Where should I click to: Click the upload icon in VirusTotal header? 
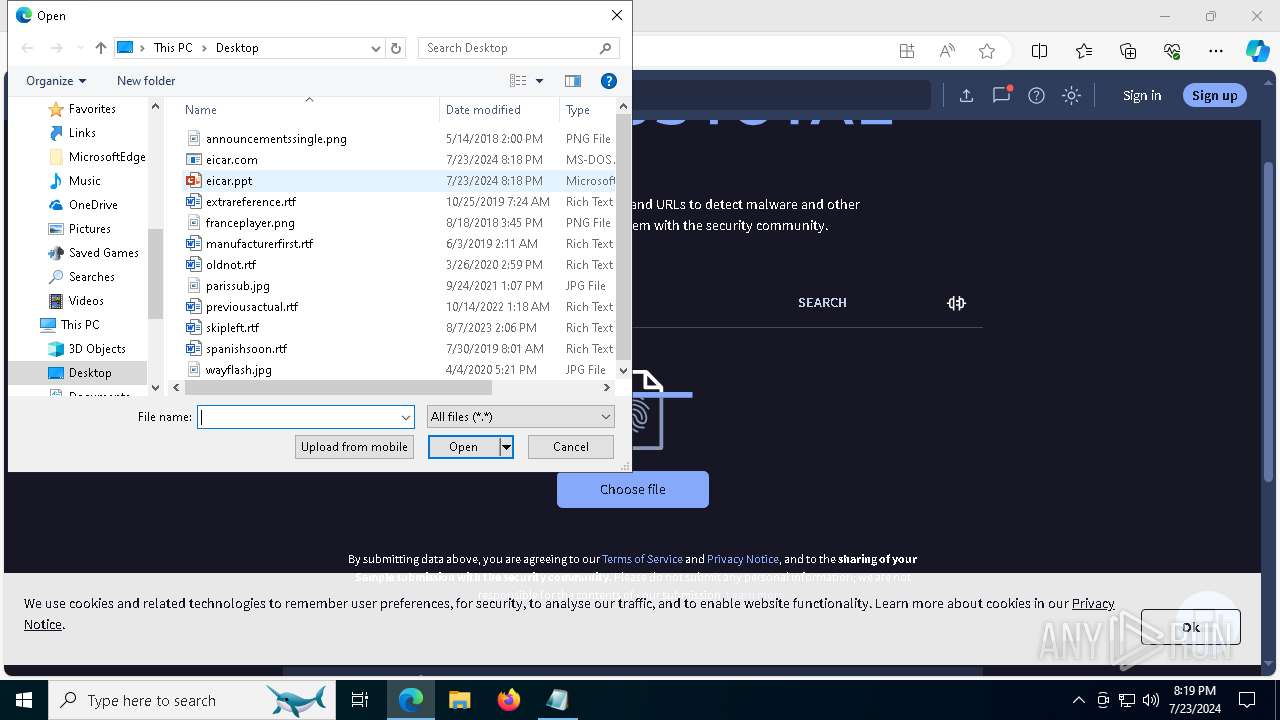[x=966, y=96]
